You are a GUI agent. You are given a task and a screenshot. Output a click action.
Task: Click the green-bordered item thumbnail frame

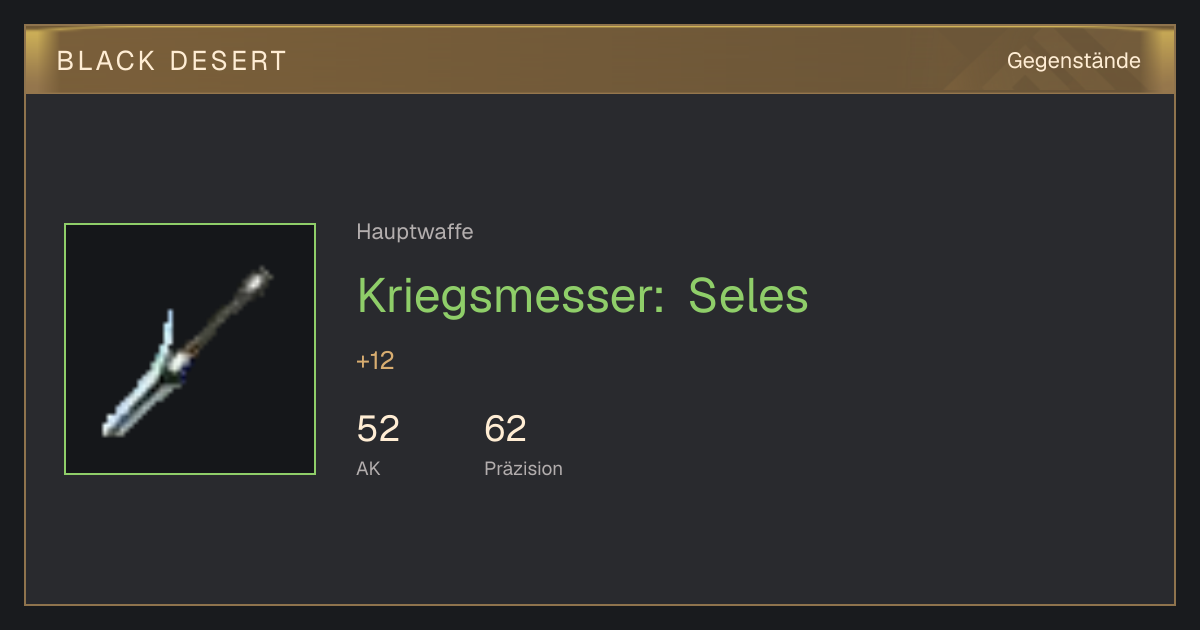pos(190,349)
